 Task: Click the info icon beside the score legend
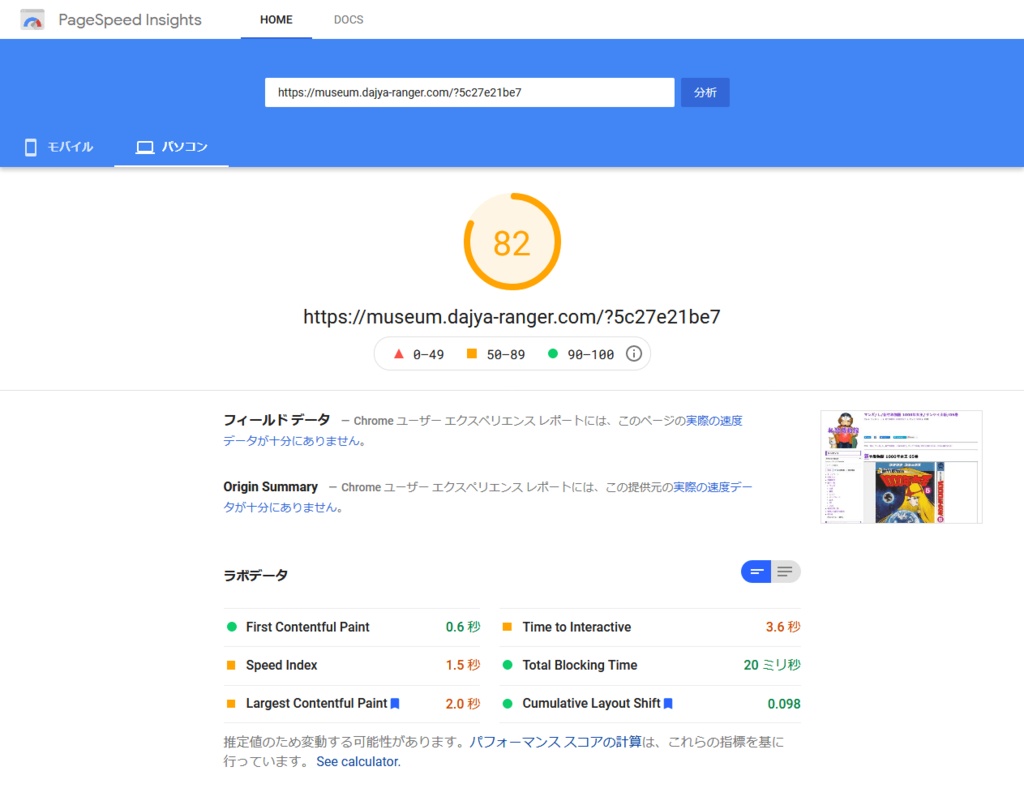point(634,353)
